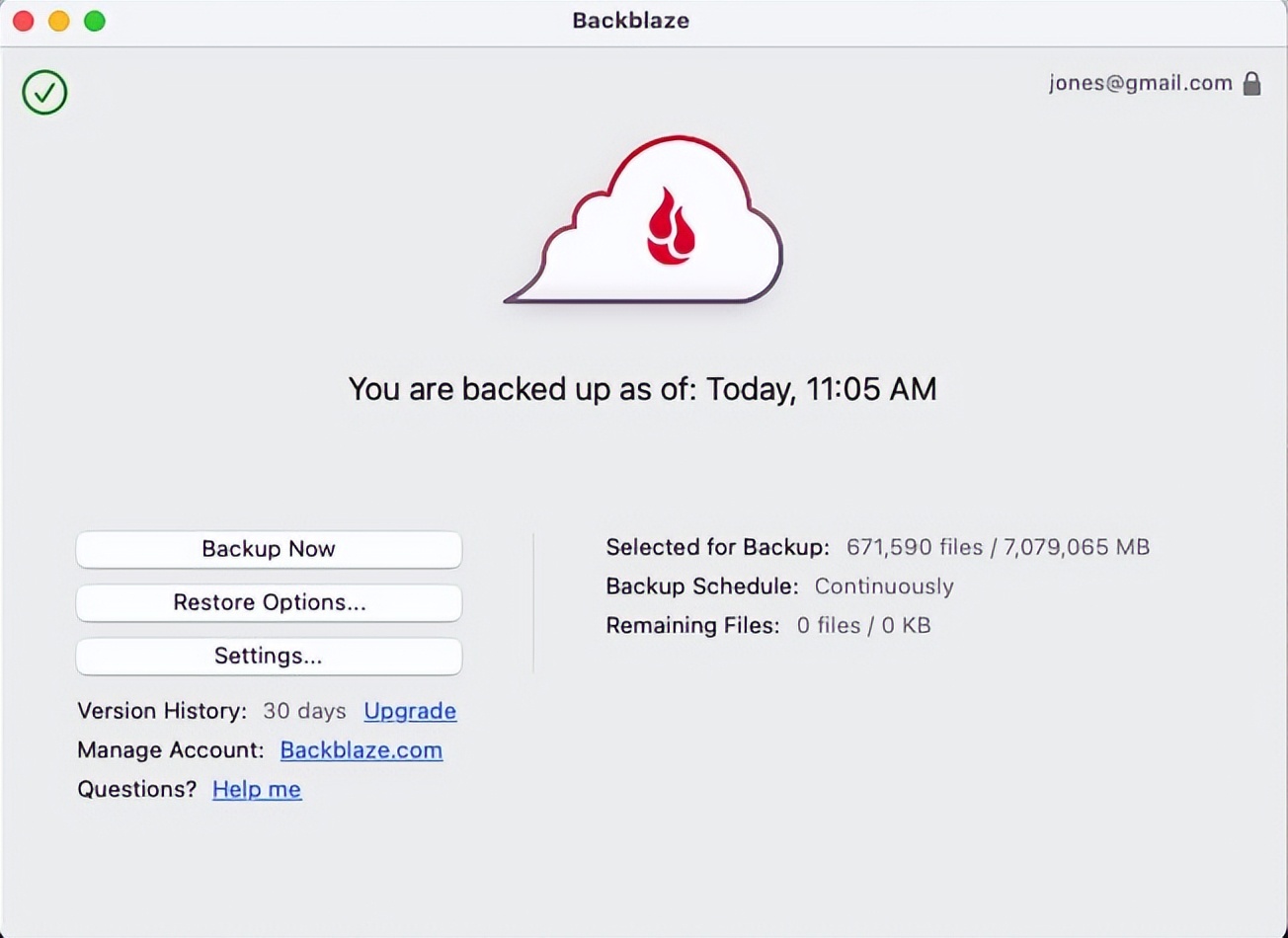Click the Questions? label
Screen dimensions: 1288x938
137,790
